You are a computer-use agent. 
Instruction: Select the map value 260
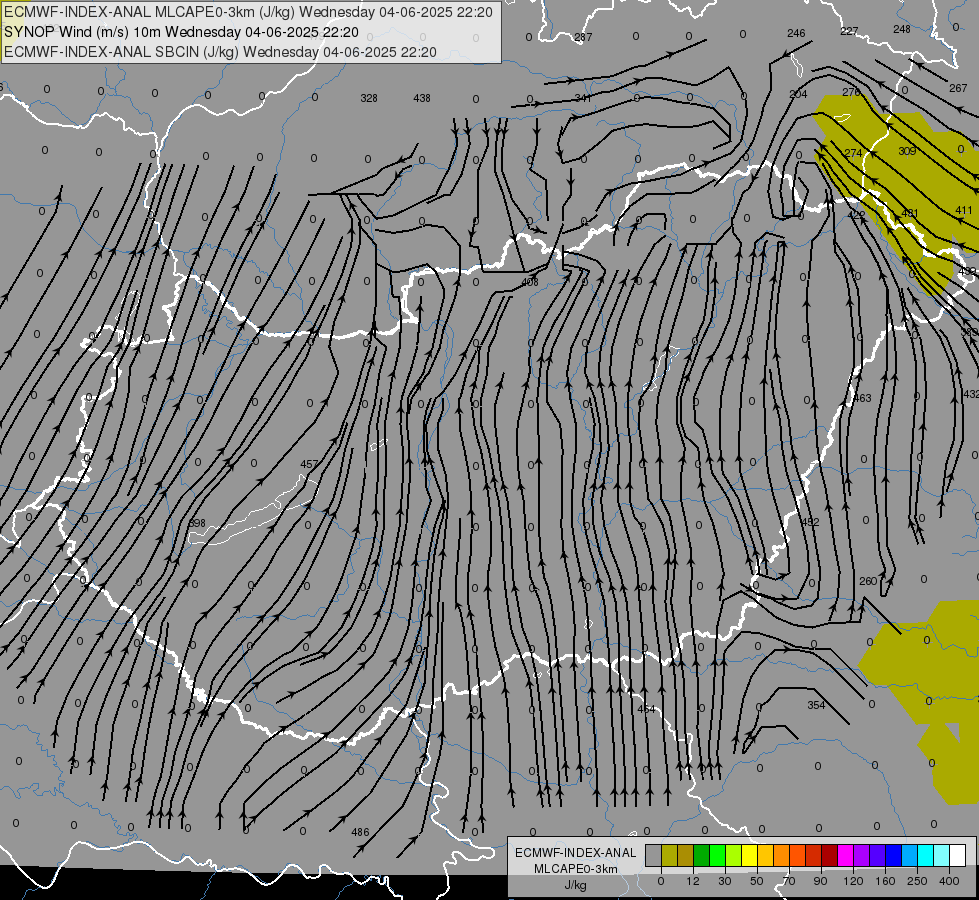click(868, 581)
